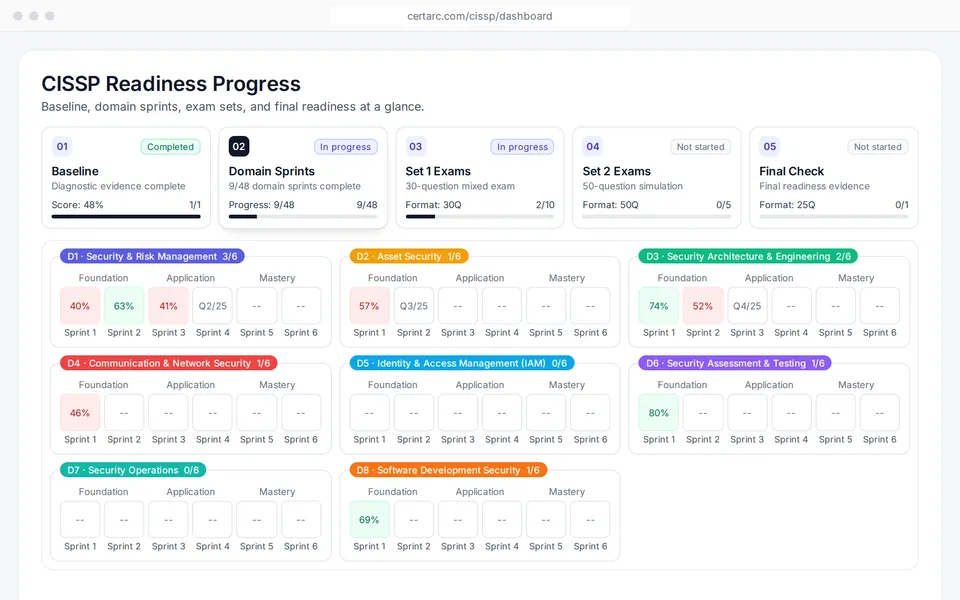Select the D1 Sprint 2 tile at 63%
Image resolution: width=960 pixels, height=600 pixels.
124,306
